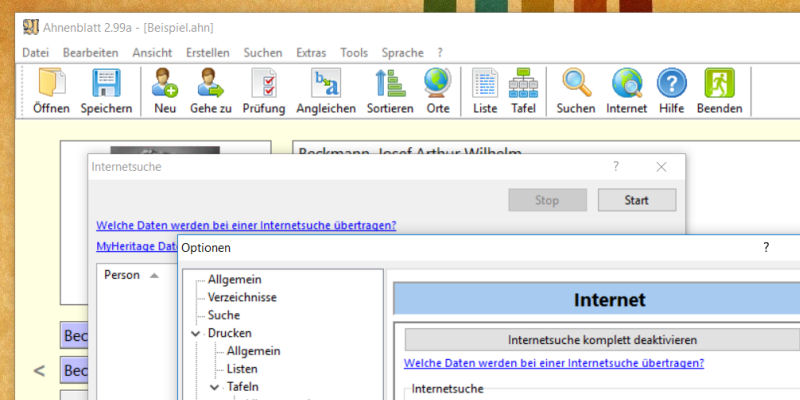The image size is (800, 400).
Task: Click Internetsuche komplett deaktivieren button
Action: (602, 340)
